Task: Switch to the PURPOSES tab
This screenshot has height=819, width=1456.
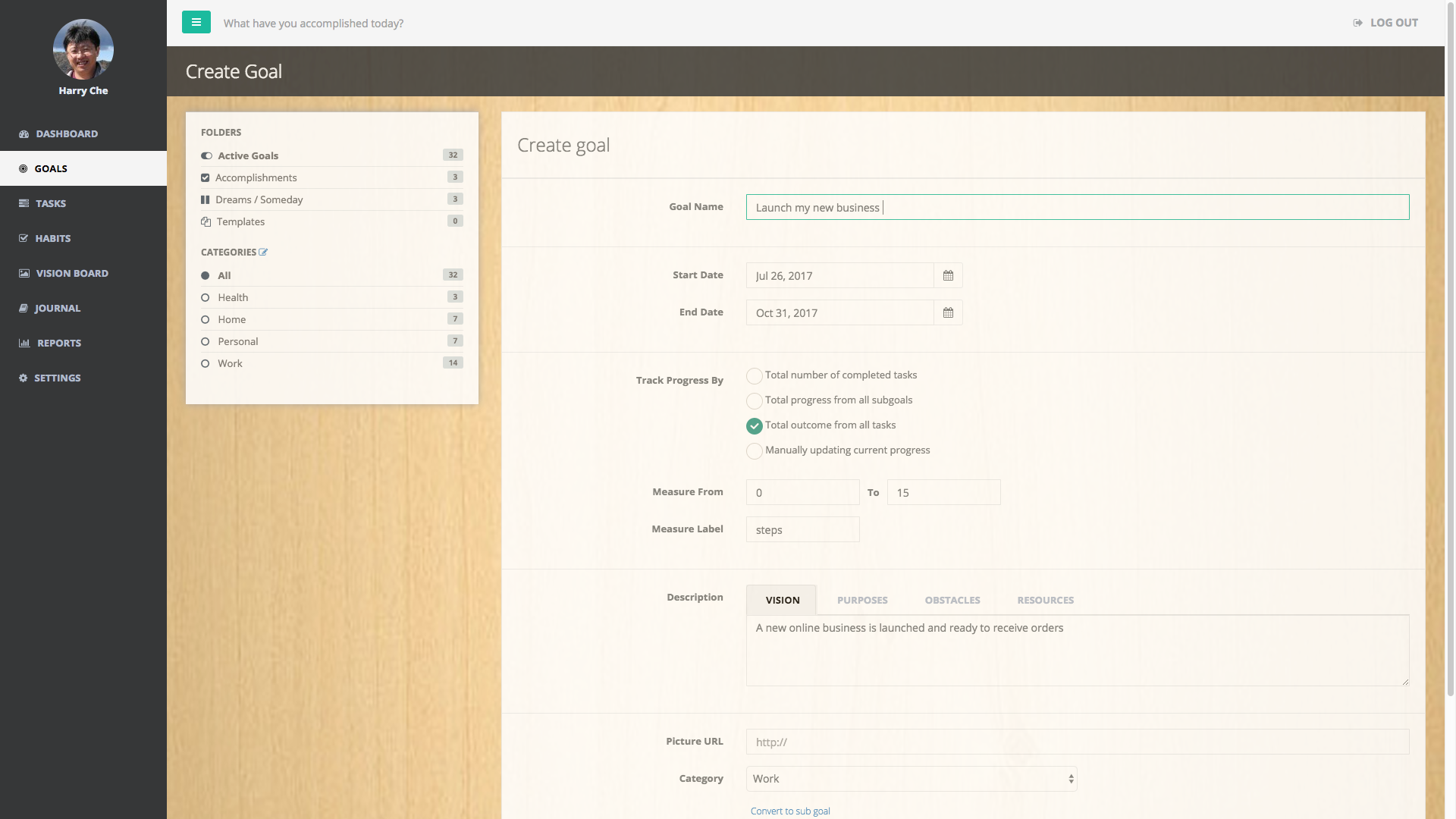Action: click(862, 600)
